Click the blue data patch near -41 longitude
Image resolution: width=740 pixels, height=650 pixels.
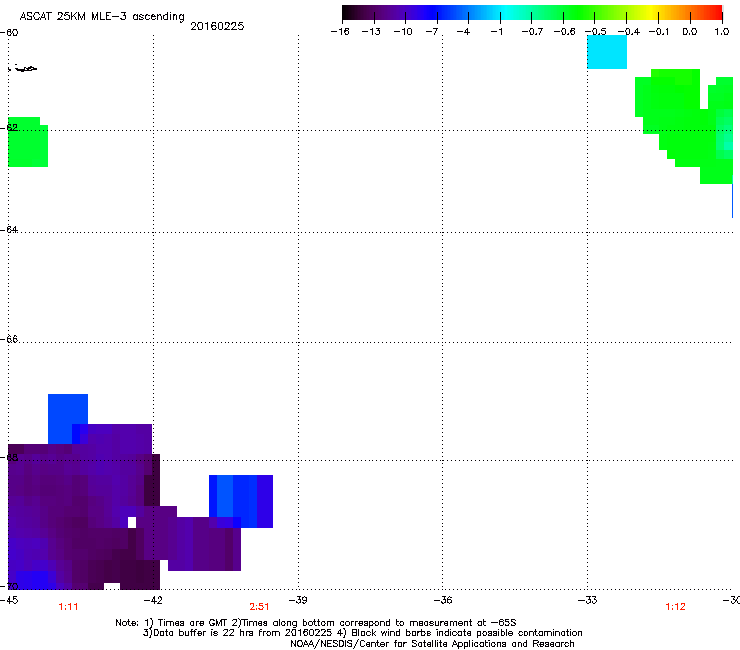pos(241,501)
